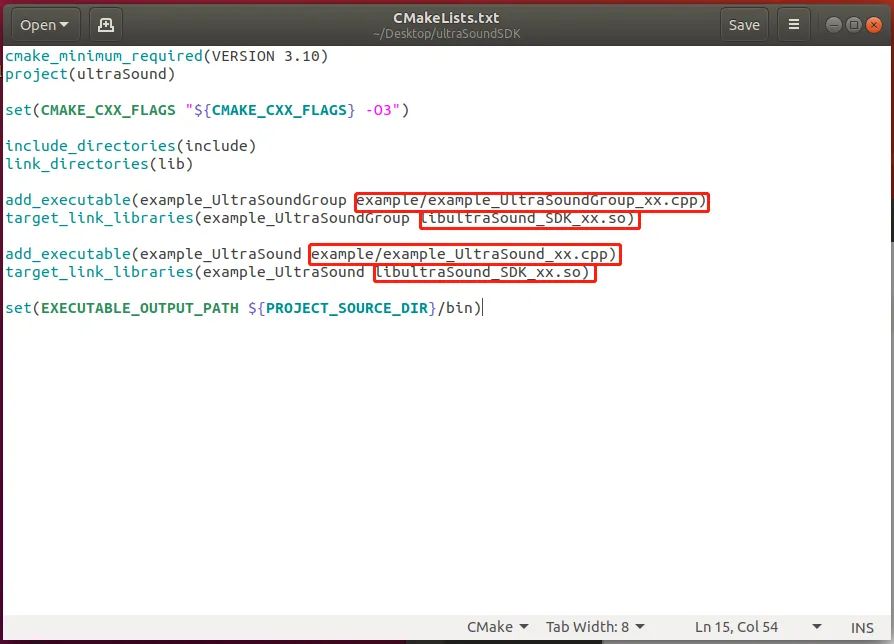Screen dimensions: 894x644
Task: Open the CMake language selector
Action: (497, 627)
